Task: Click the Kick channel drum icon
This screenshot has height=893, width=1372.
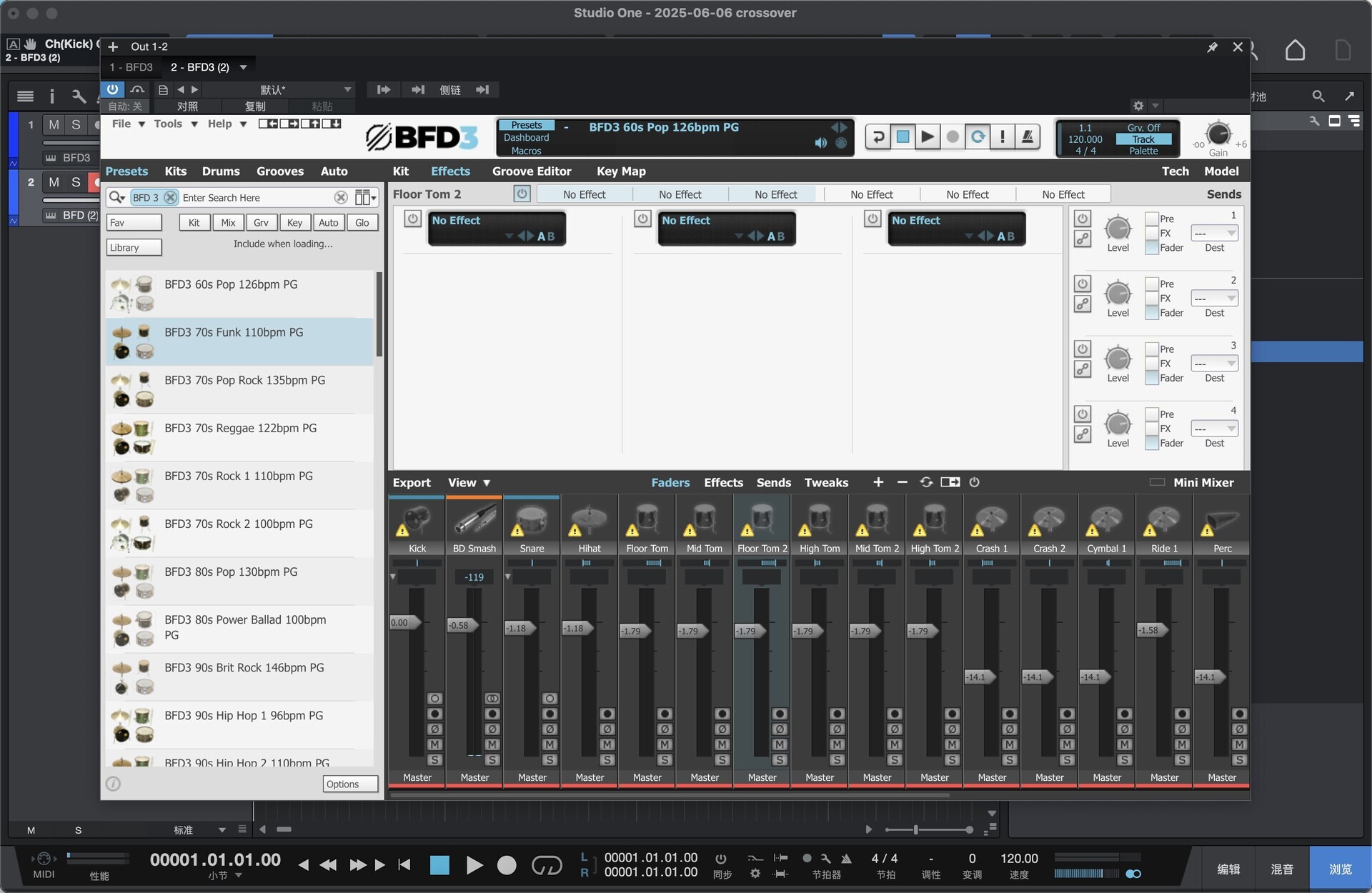Action: pos(417,519)
